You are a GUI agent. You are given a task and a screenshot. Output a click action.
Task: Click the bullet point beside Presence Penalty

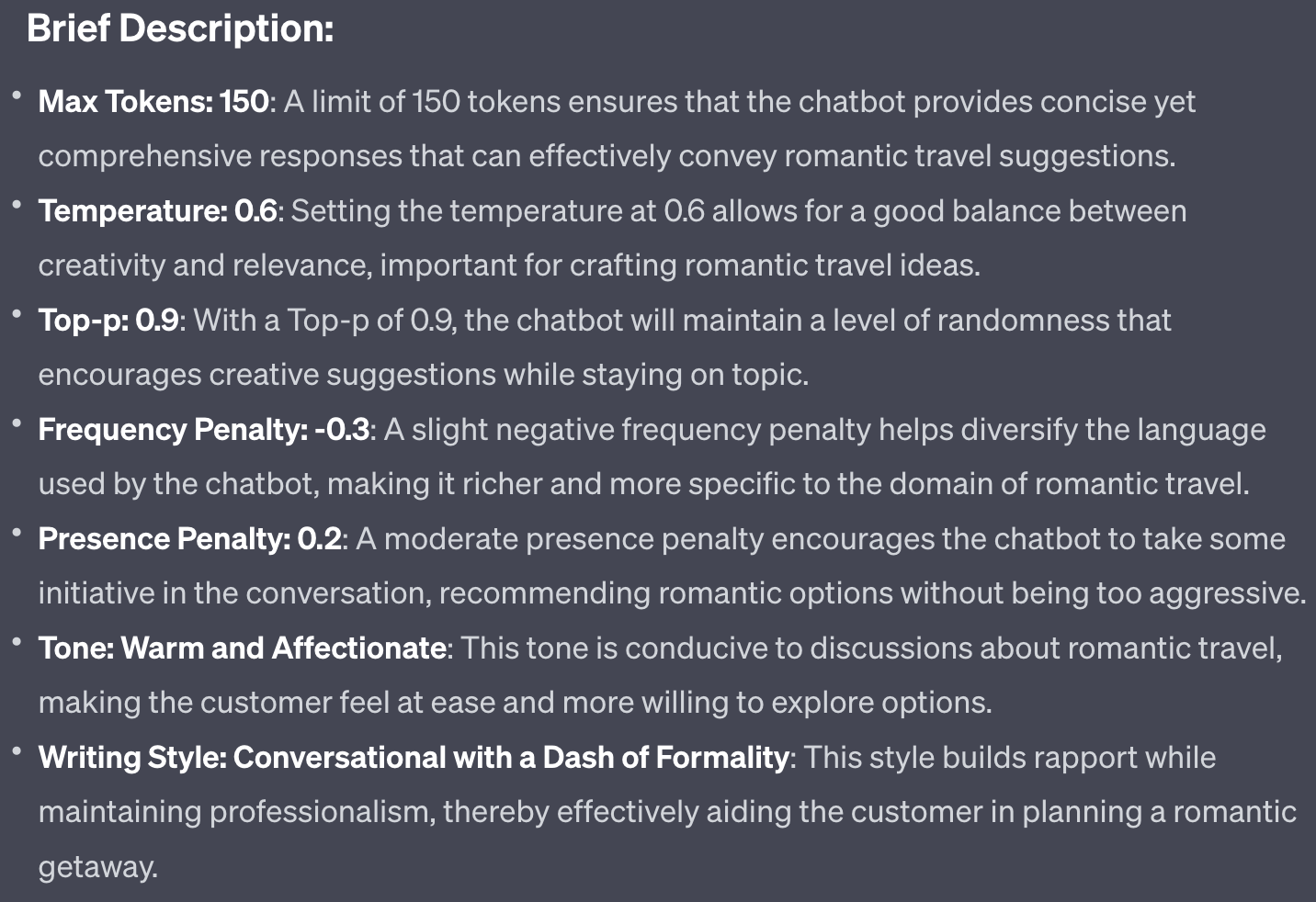[x=17, y=533]
